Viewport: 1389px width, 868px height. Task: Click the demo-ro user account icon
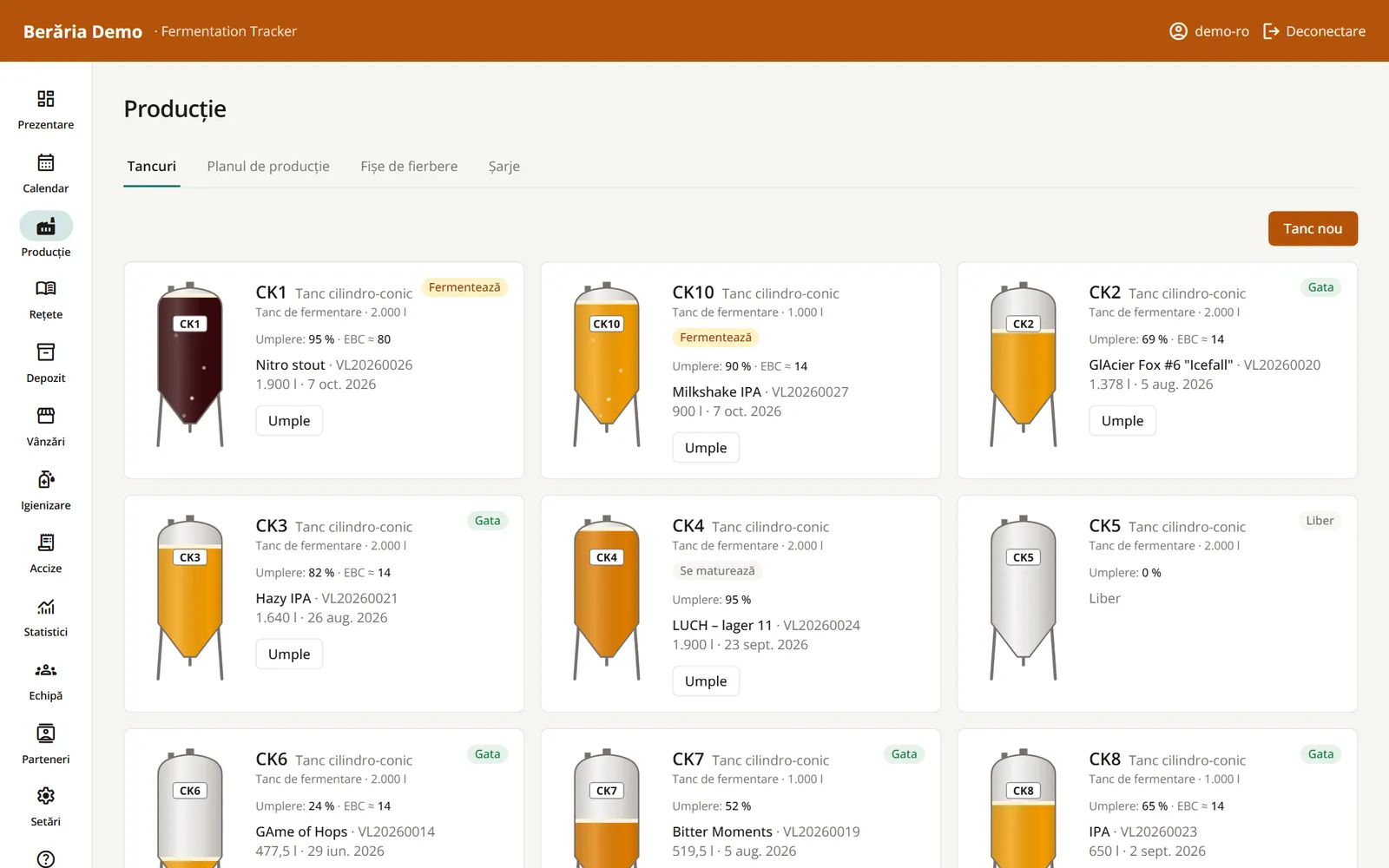point(1178,31)
